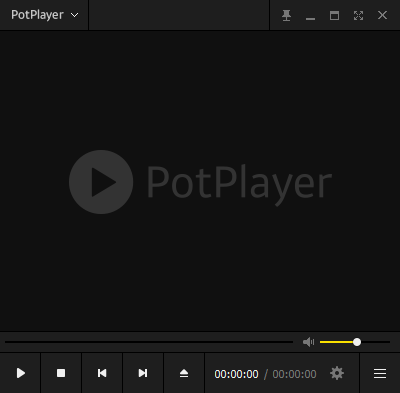Open the settings gear control panel
Viewport: 400px width, 393px height.
tap(337, 373)
